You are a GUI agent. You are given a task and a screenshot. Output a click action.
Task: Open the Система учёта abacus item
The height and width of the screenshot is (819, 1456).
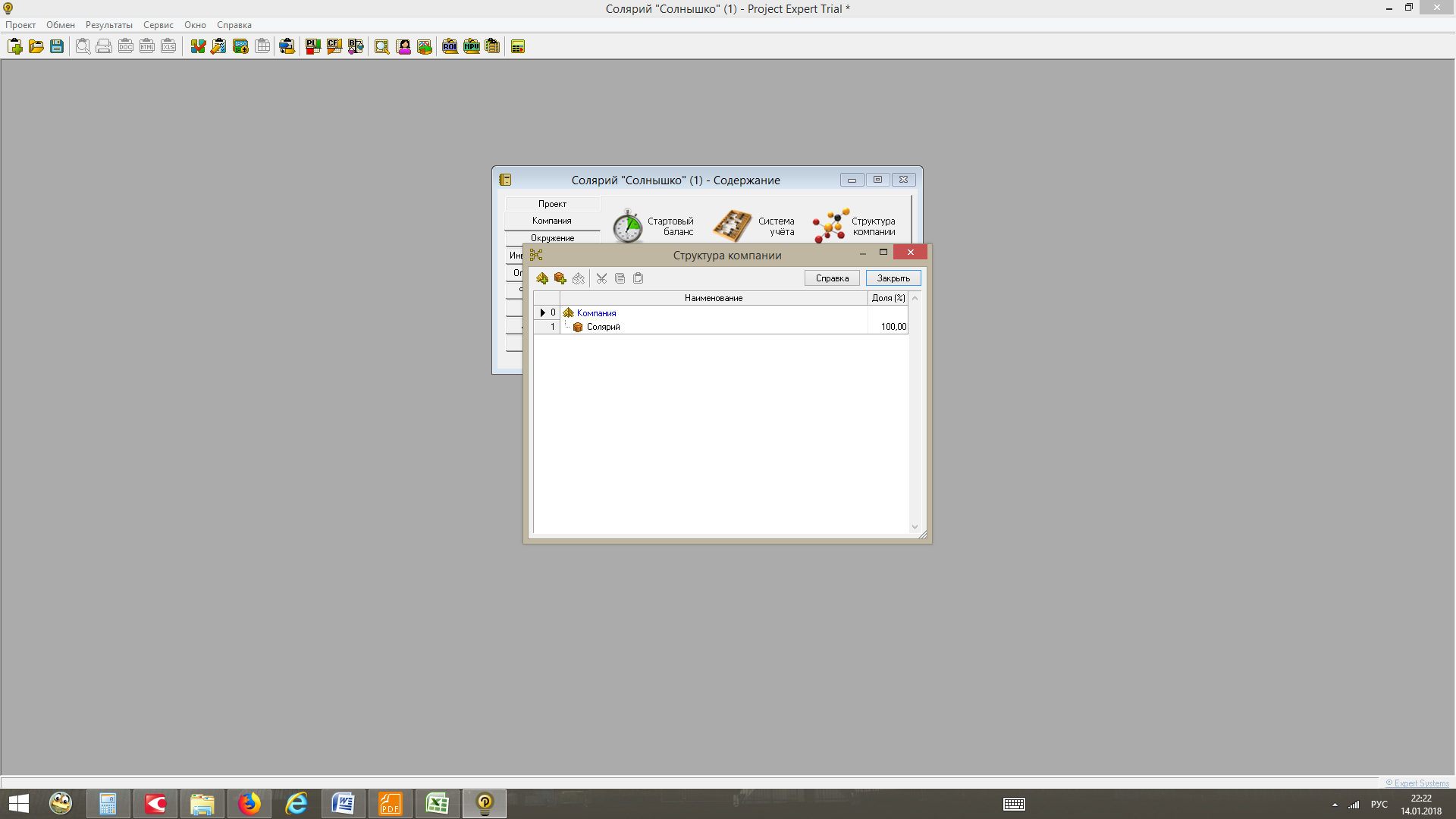733,227
